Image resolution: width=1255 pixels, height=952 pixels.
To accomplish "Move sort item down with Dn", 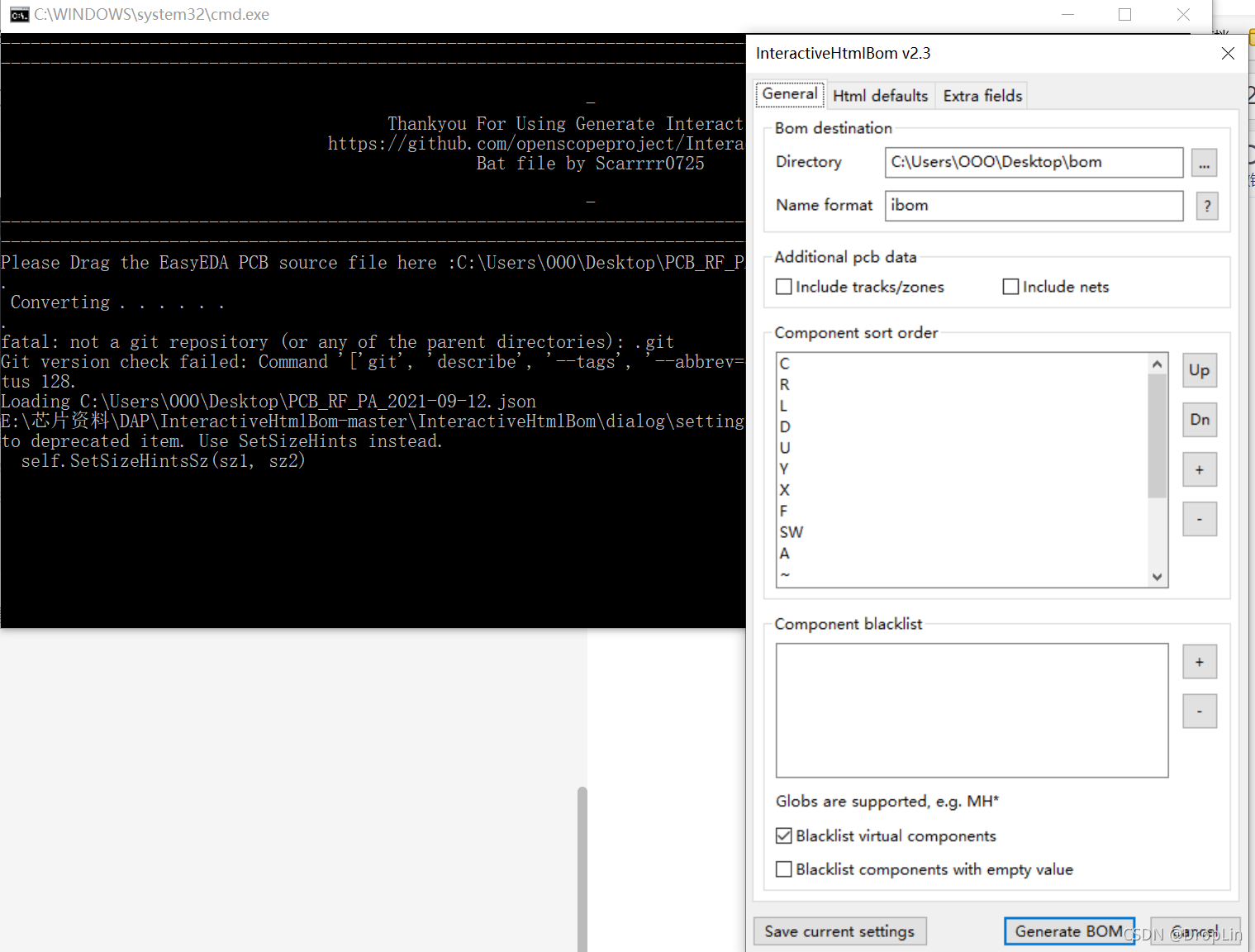I will point(1200,420).
